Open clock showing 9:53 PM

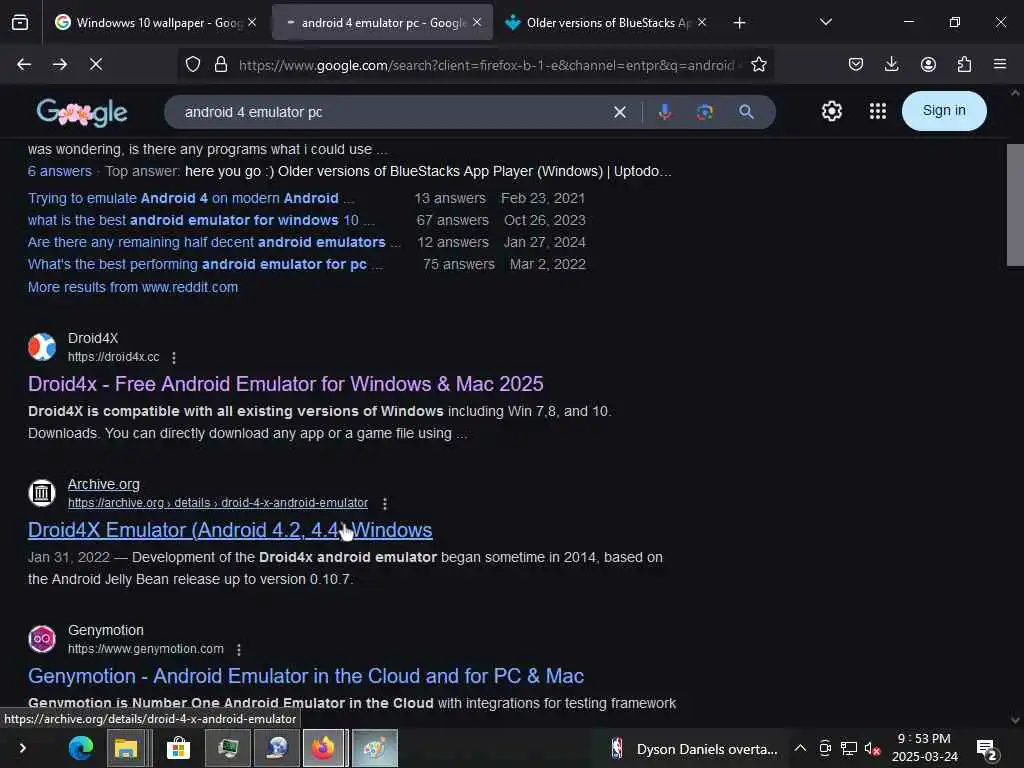925,748
